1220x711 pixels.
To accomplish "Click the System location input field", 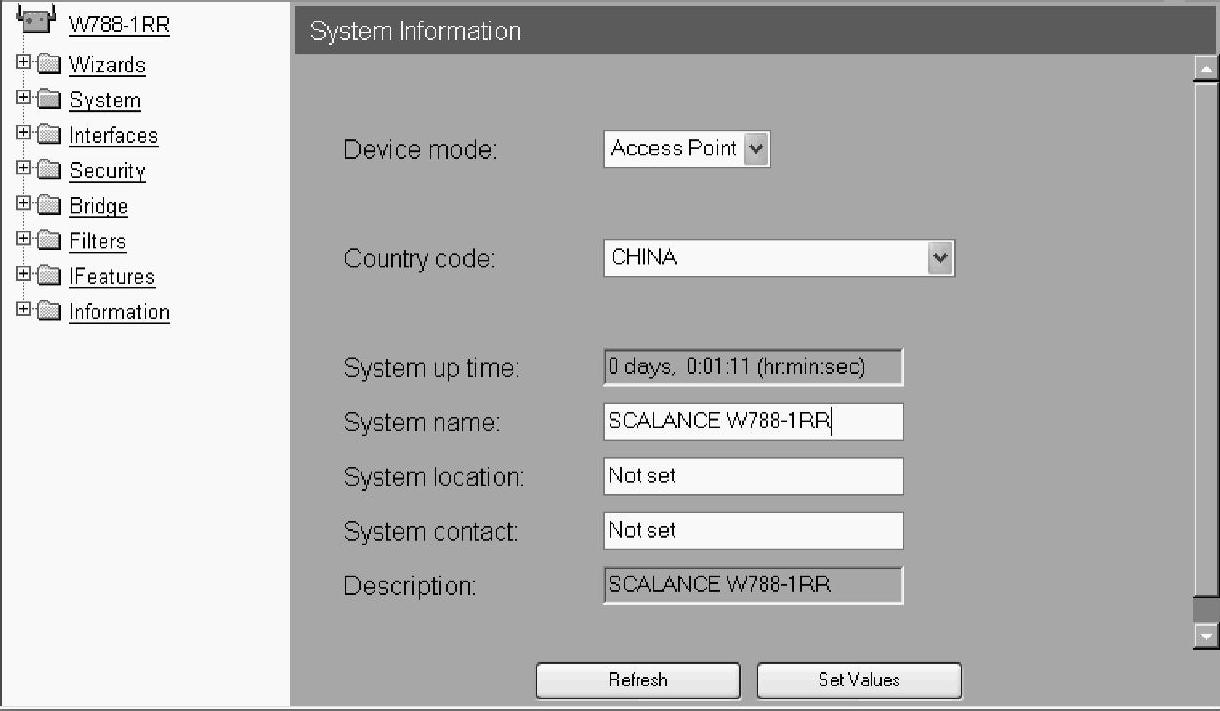I will point(754,476).
